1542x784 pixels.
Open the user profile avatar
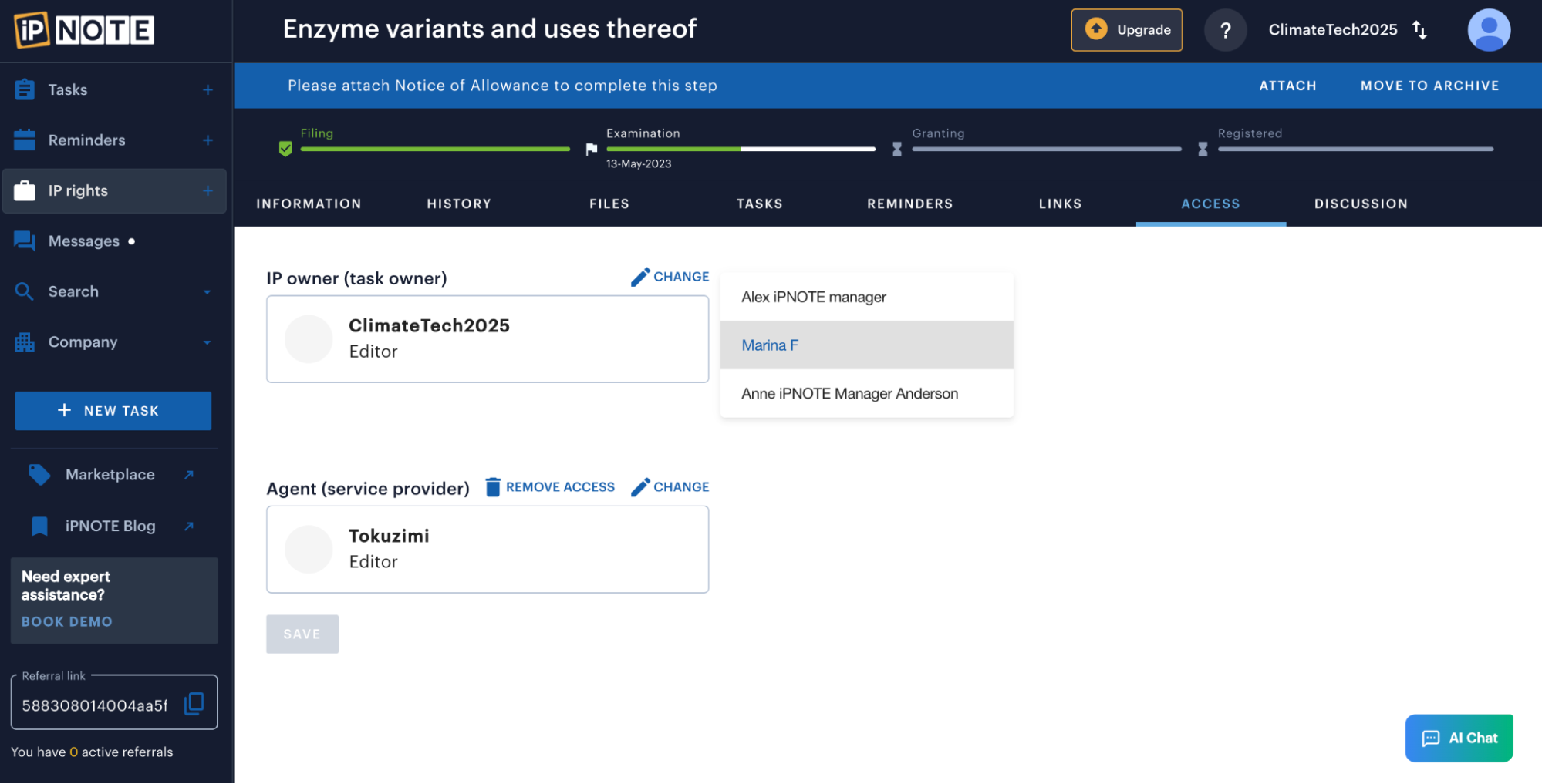point(1489,30)
